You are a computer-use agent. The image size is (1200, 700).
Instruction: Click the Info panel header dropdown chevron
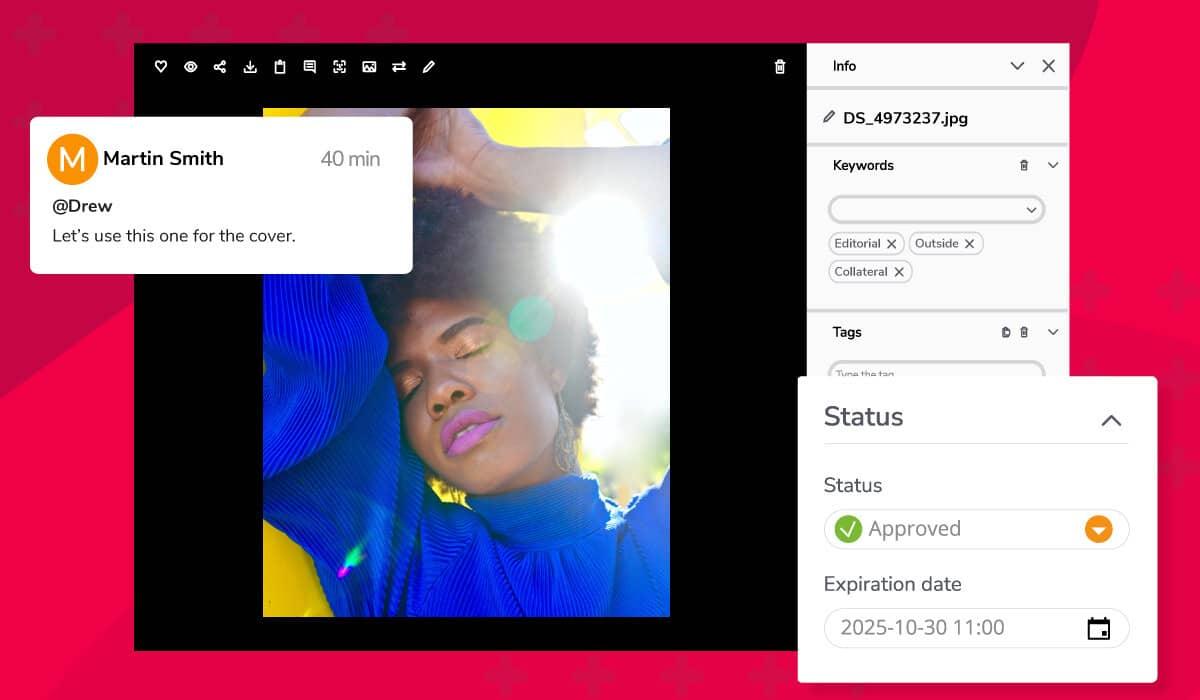tap(1017, 66)
